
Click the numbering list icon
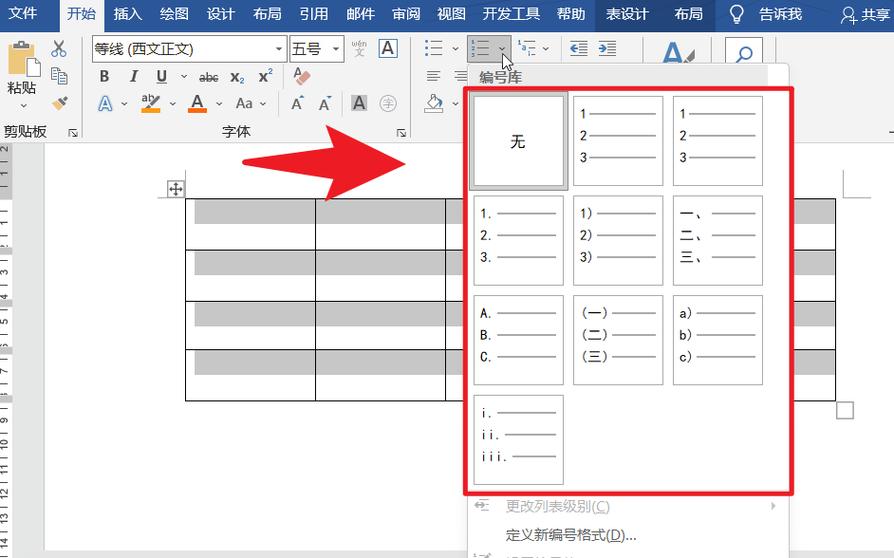pyautogui.click(x=479, y=48)
